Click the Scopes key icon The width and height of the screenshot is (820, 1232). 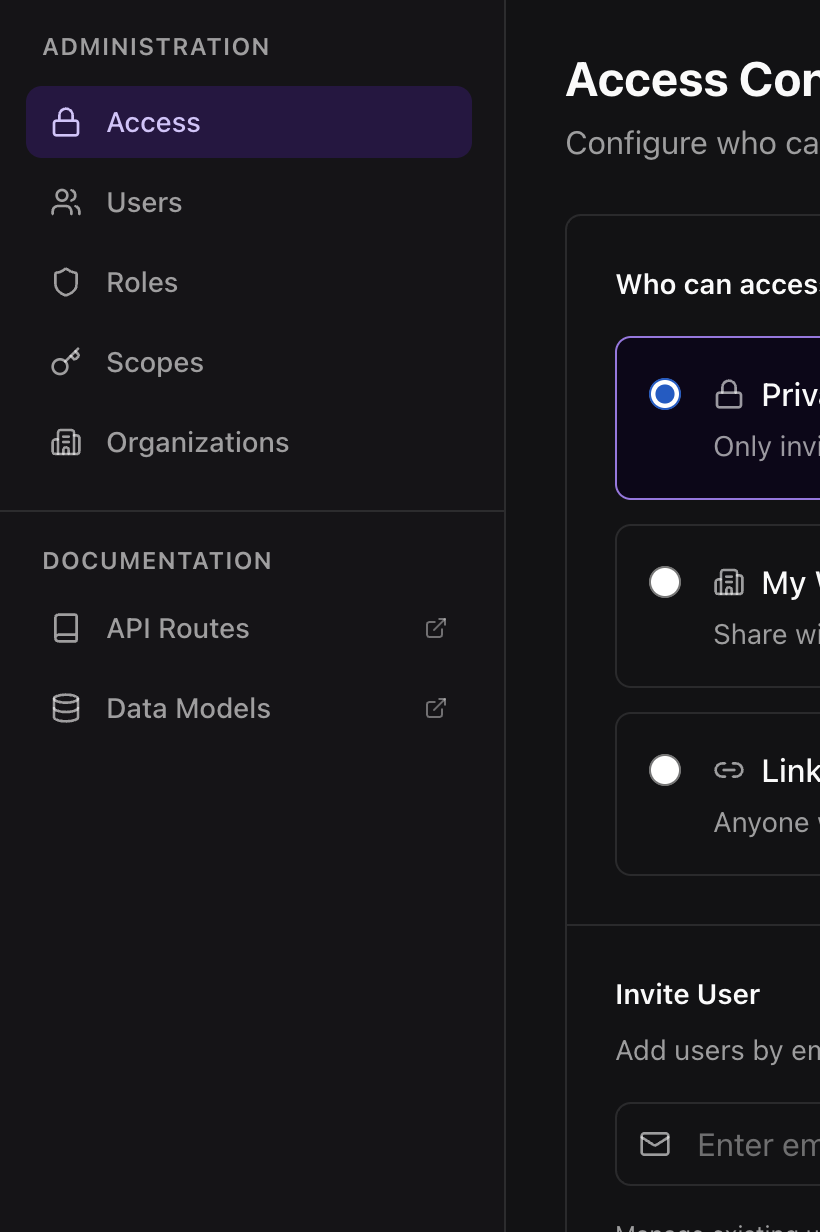66,362
